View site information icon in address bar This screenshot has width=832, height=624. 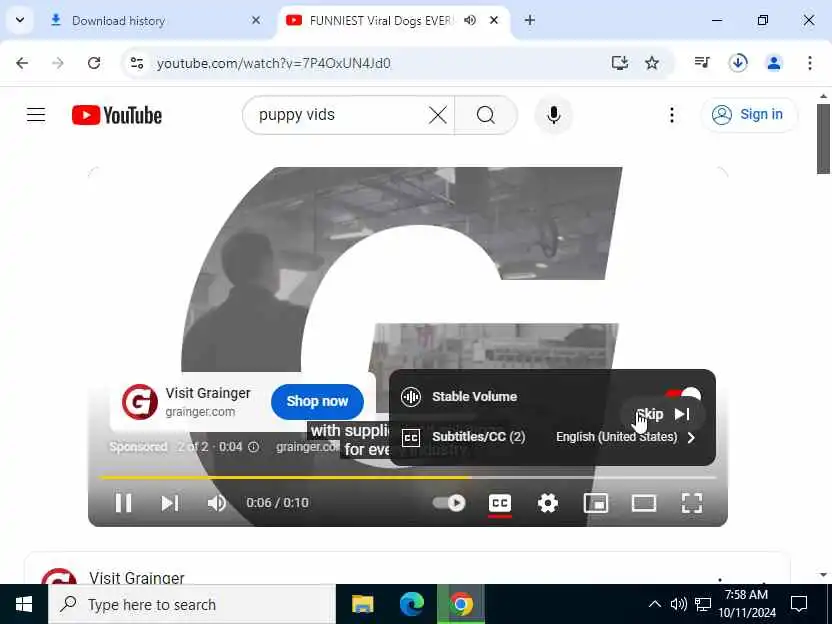(x=137, y=63)
